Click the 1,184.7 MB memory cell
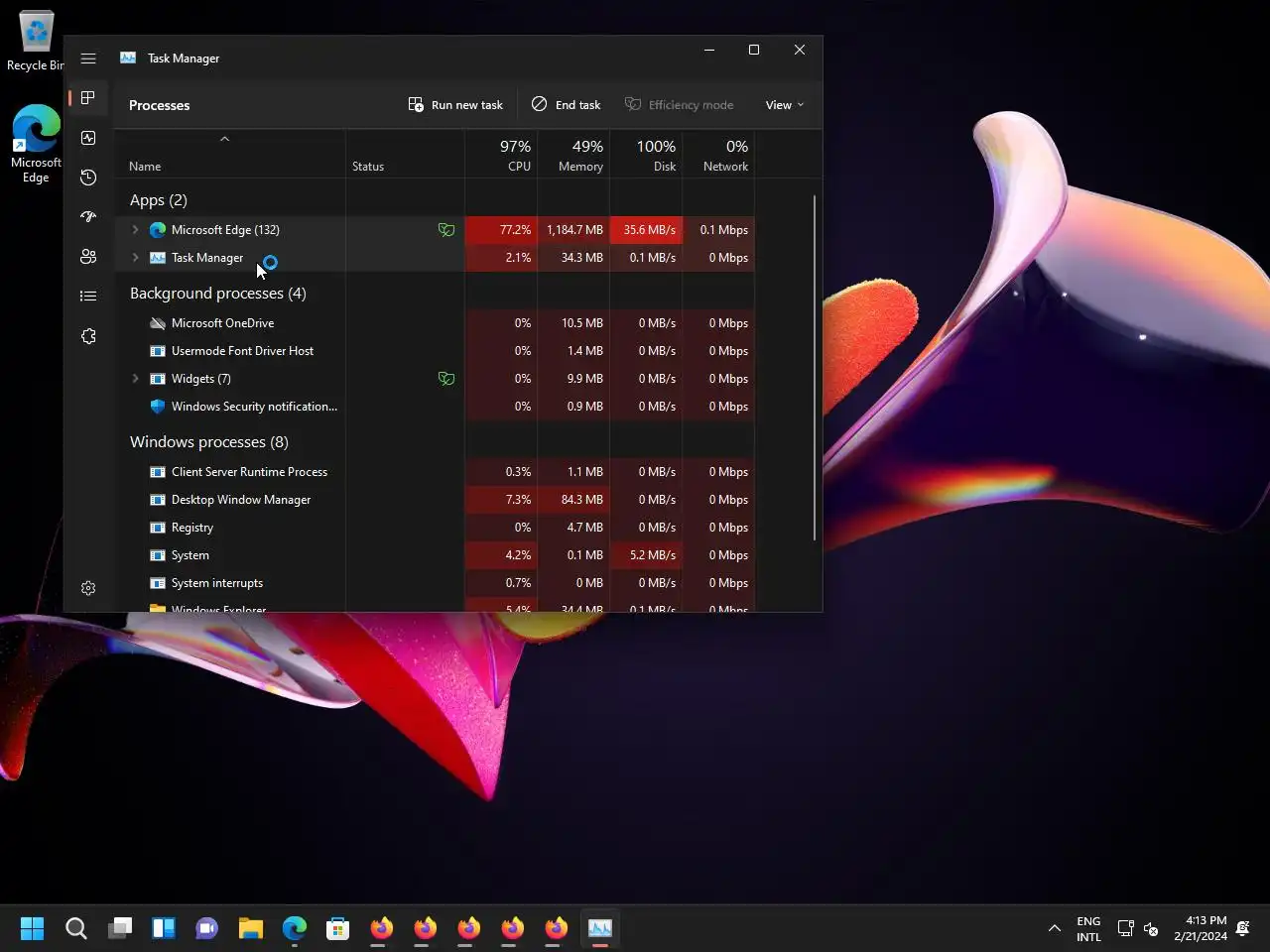 click(573, 230)
